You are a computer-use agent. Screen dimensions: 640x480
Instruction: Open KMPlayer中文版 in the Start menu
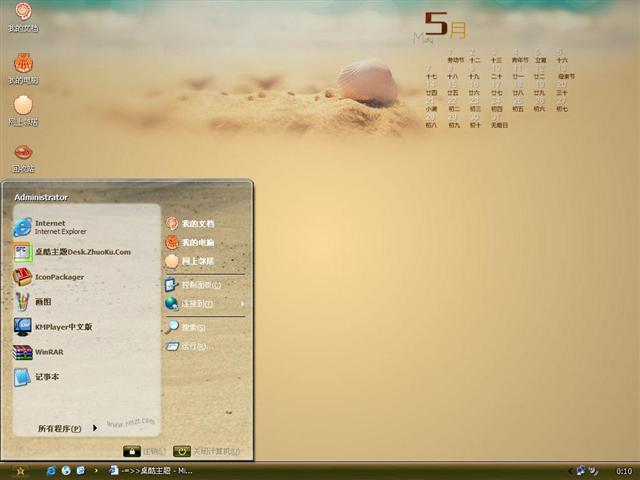pos(60,327)
